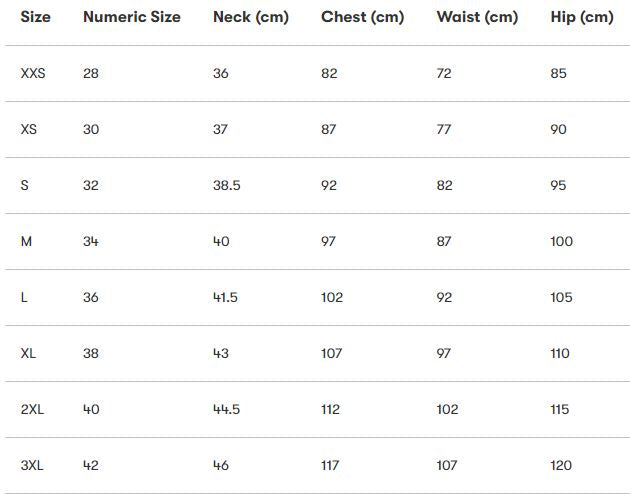Select the XXS size row label
This screenshot has width=636, height=494.
33,73
